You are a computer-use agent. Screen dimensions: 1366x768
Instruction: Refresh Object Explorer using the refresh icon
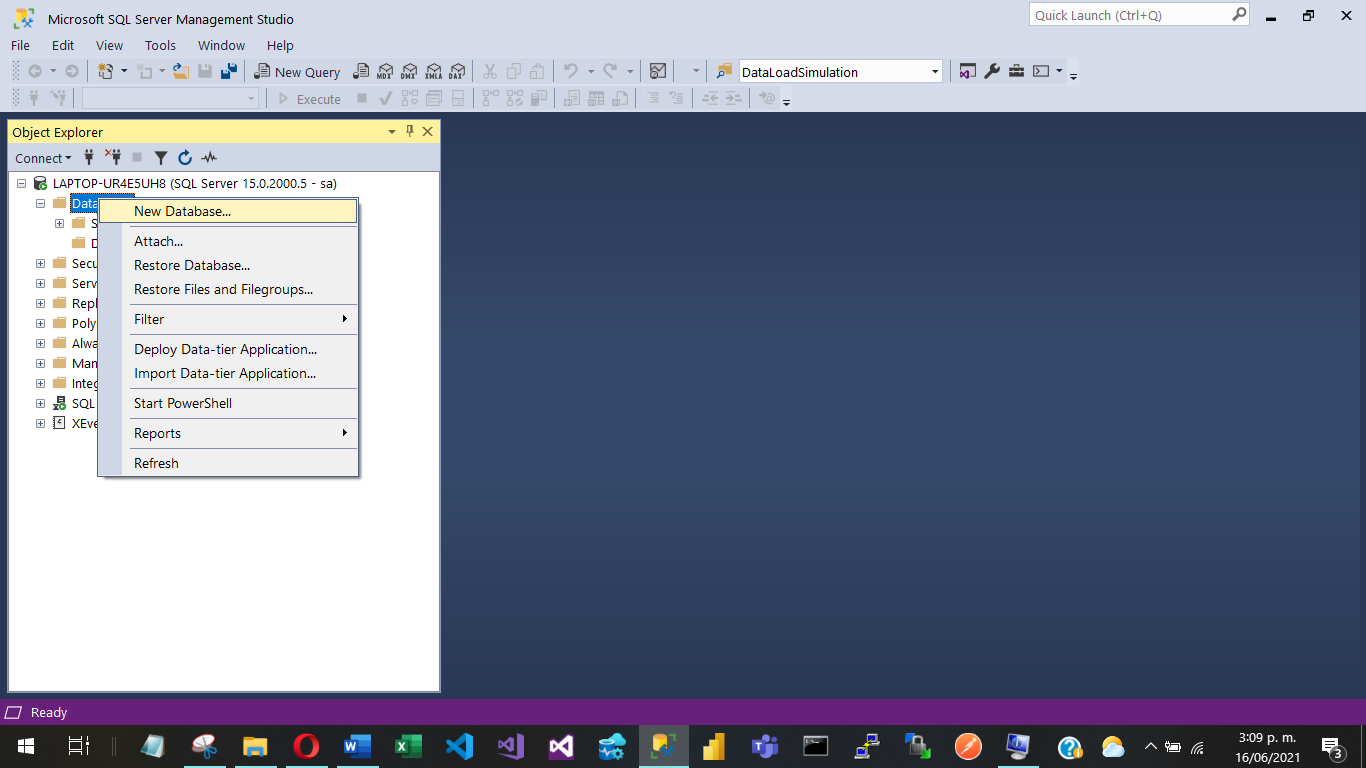[185, 158]
